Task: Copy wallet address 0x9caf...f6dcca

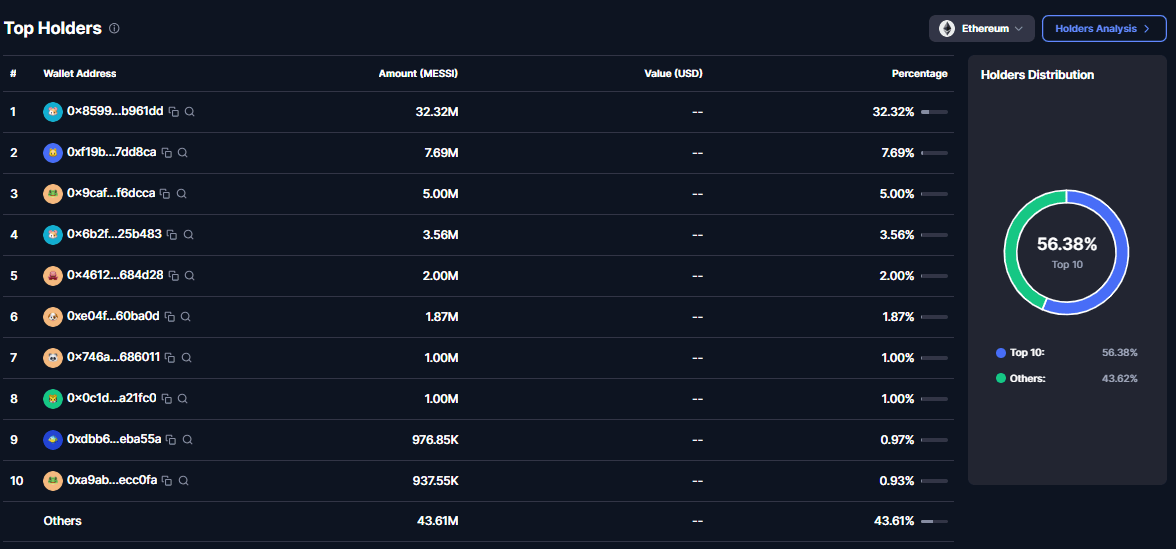Action: (165, 194)
